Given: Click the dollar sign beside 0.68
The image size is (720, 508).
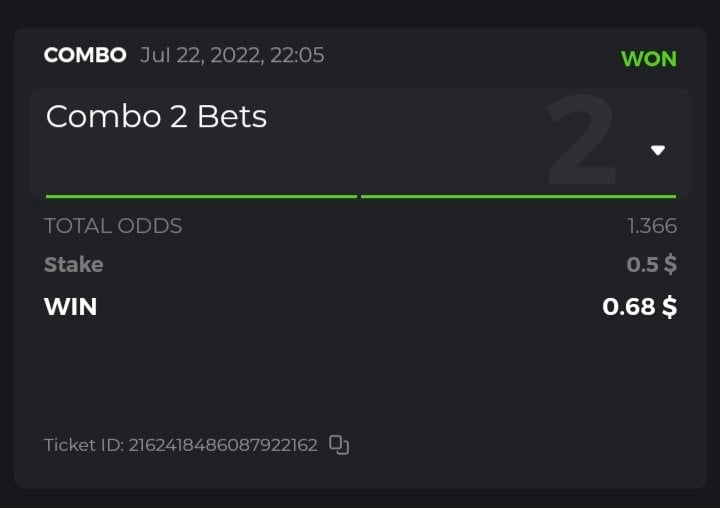Looking at the screenshot, I should (670, 307).
